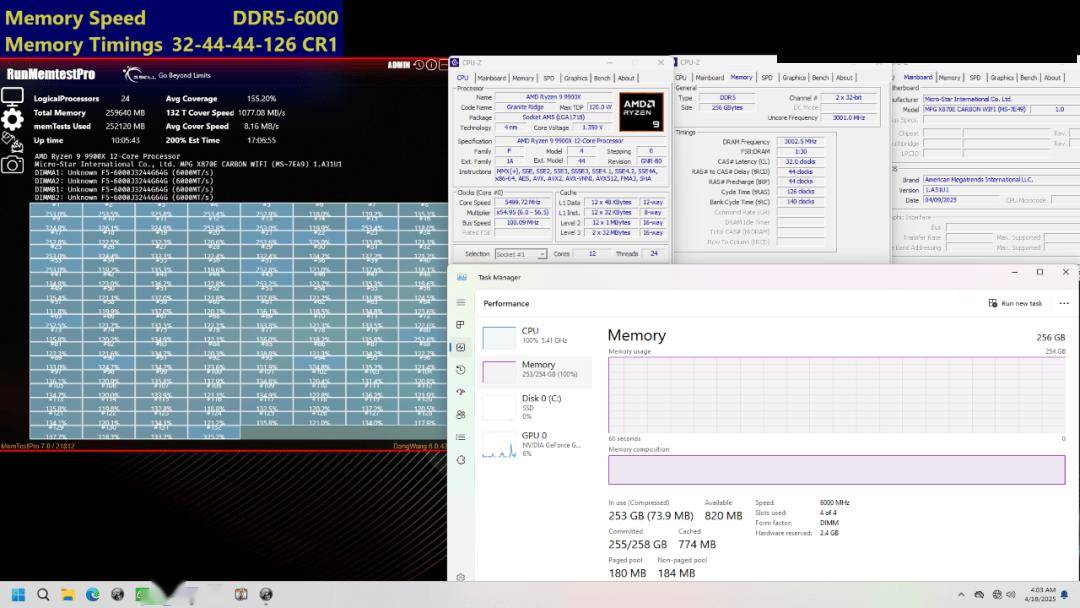Open Bench tab in CPU-Z Mainboard window
This screenshot has height=608, width=1080.
coord(1027,78)
